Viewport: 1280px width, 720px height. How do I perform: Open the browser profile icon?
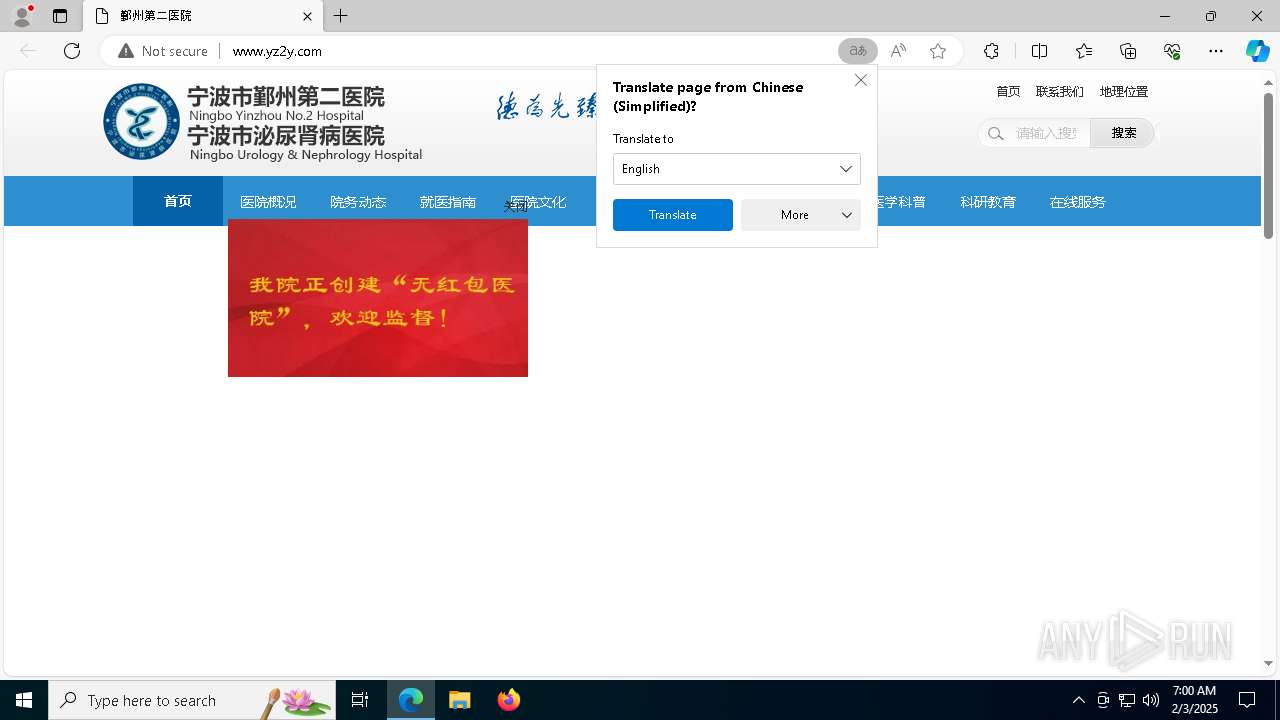click(x=22, y=16)
